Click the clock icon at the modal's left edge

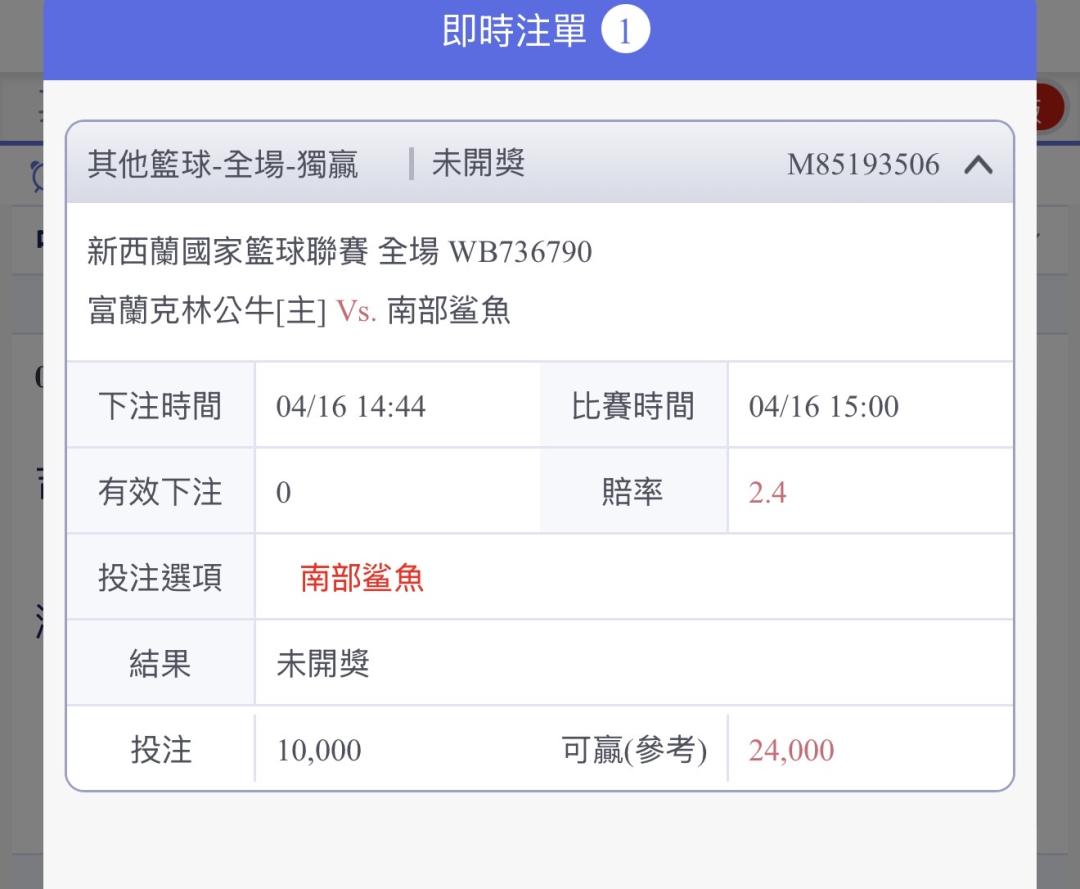[x=38, y=176]
